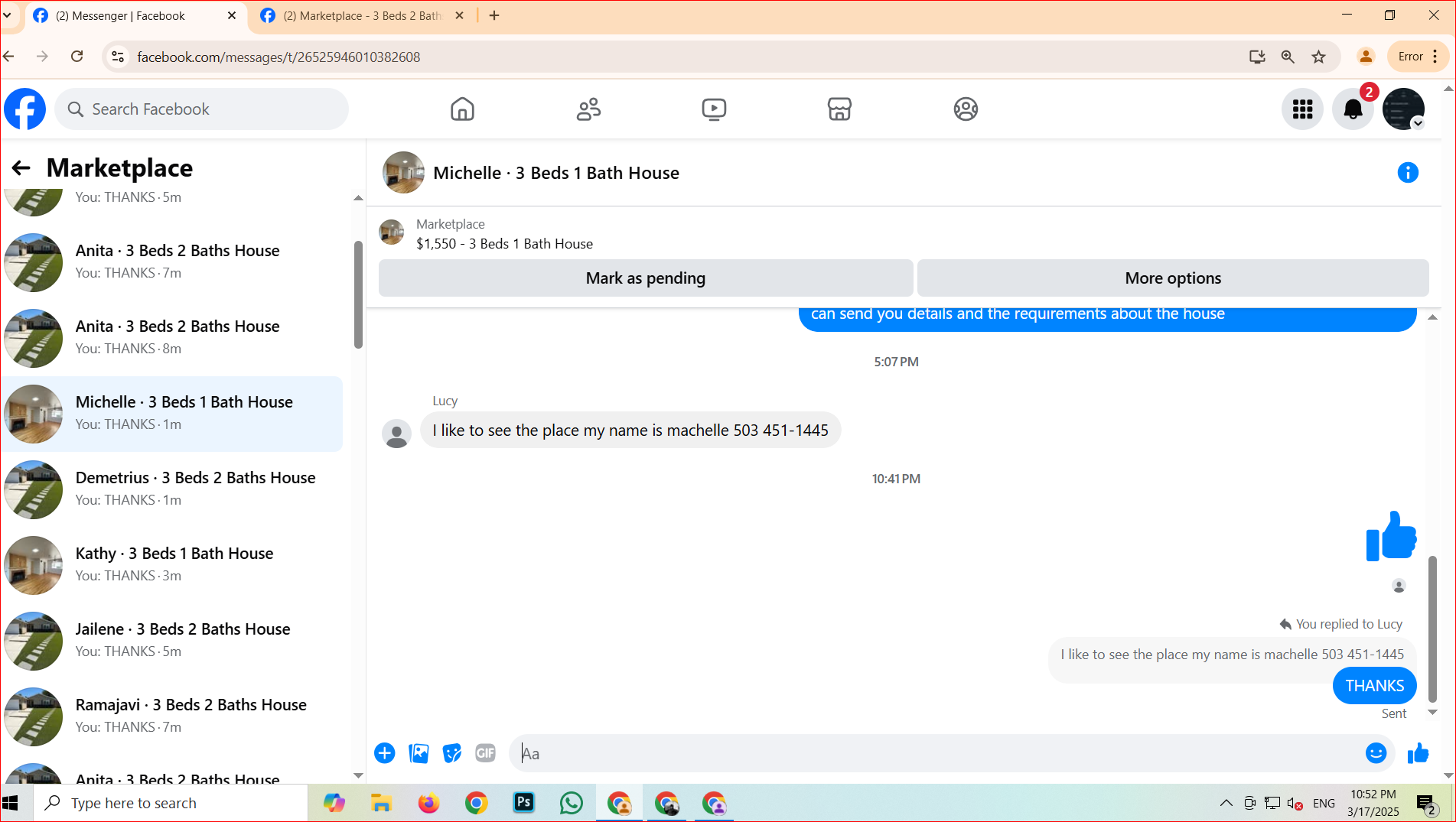Select Michelle · 3 Beds 1 Bath House chat
Viewport: 1456px width, 822px height.
[x=172, y=413]
